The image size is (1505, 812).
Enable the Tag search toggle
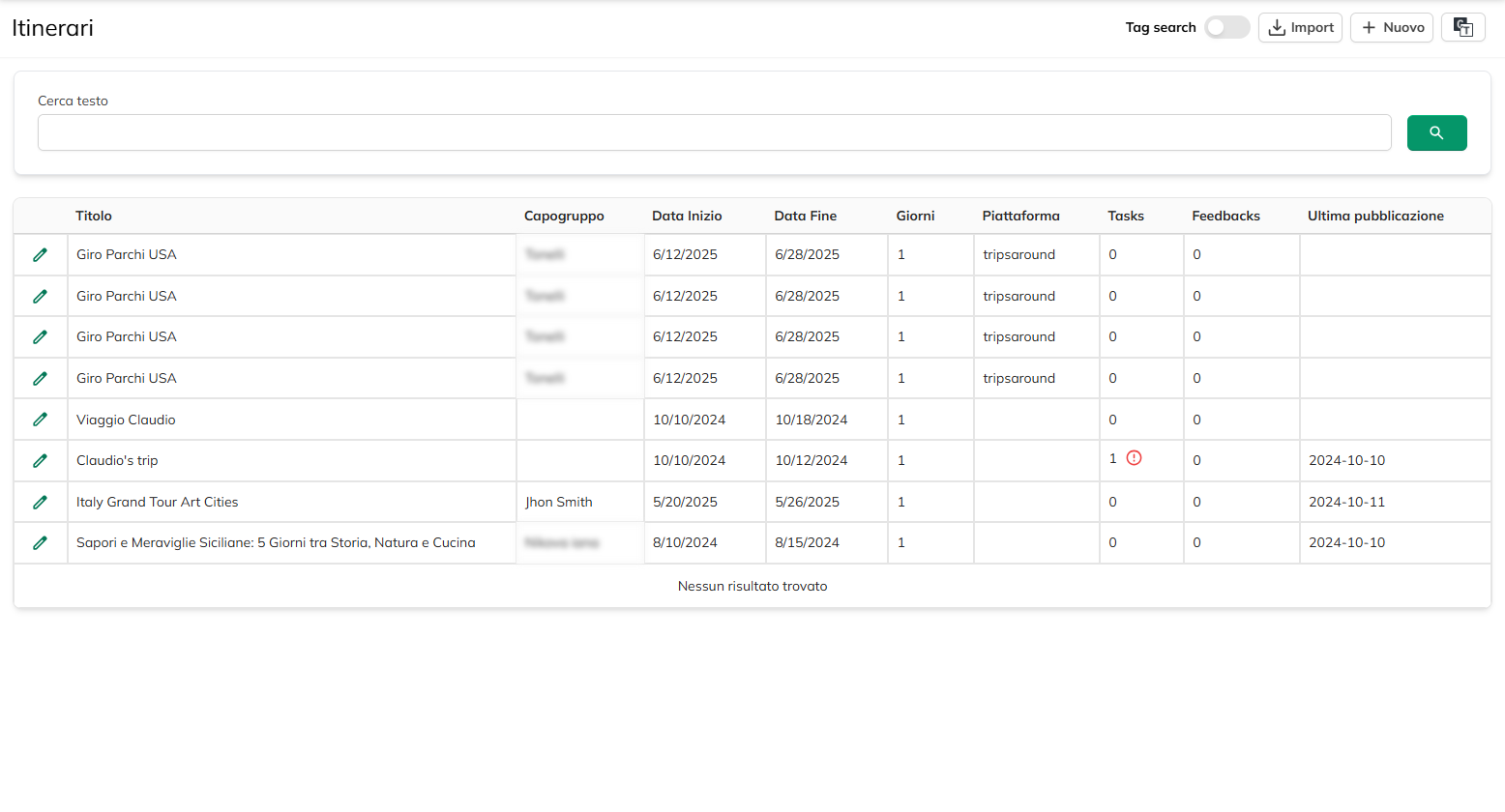[x=1226, y=28]
